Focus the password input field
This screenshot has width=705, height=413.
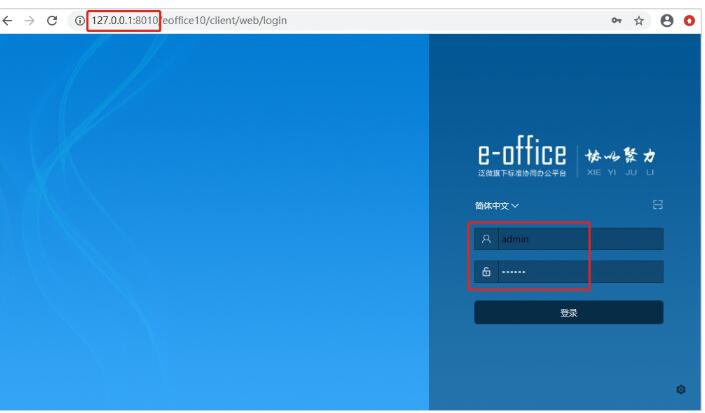580,272
